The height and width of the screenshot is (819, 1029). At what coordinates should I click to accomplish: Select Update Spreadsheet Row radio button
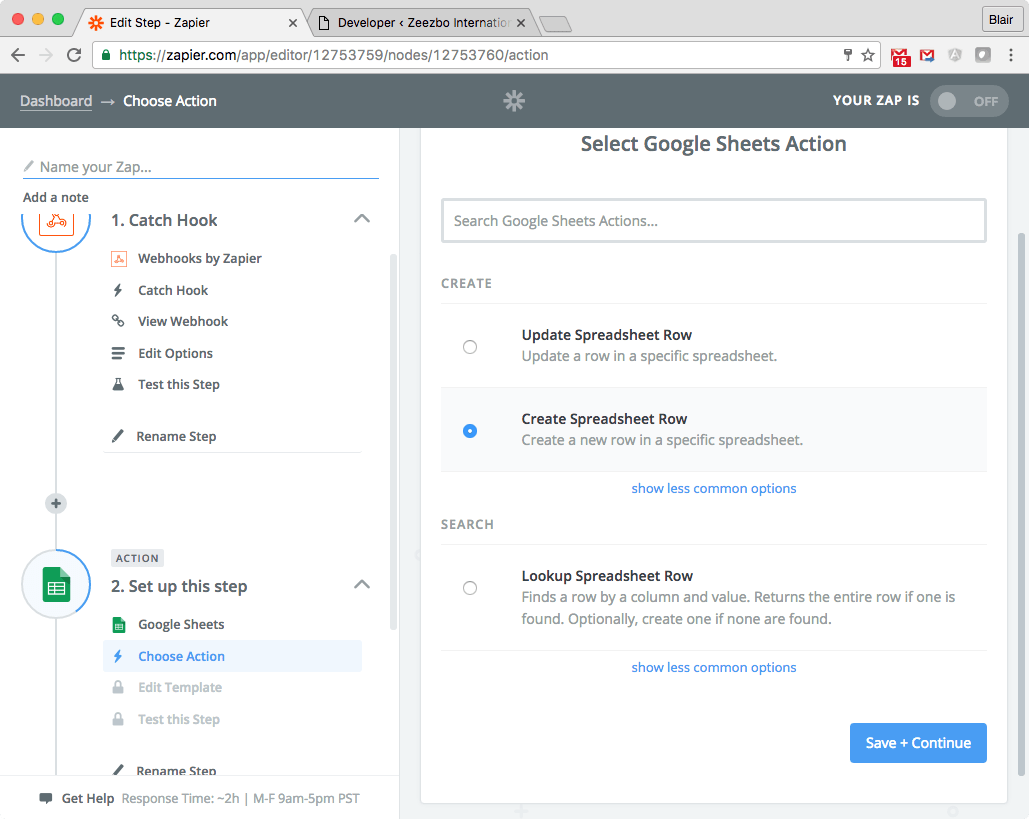click(x=470, y=346)
